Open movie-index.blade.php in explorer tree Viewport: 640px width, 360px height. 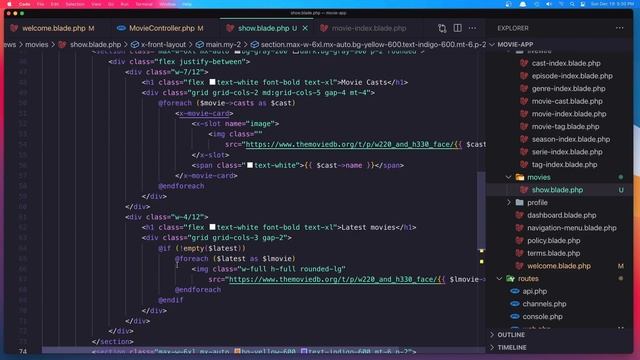click(569, 114)
